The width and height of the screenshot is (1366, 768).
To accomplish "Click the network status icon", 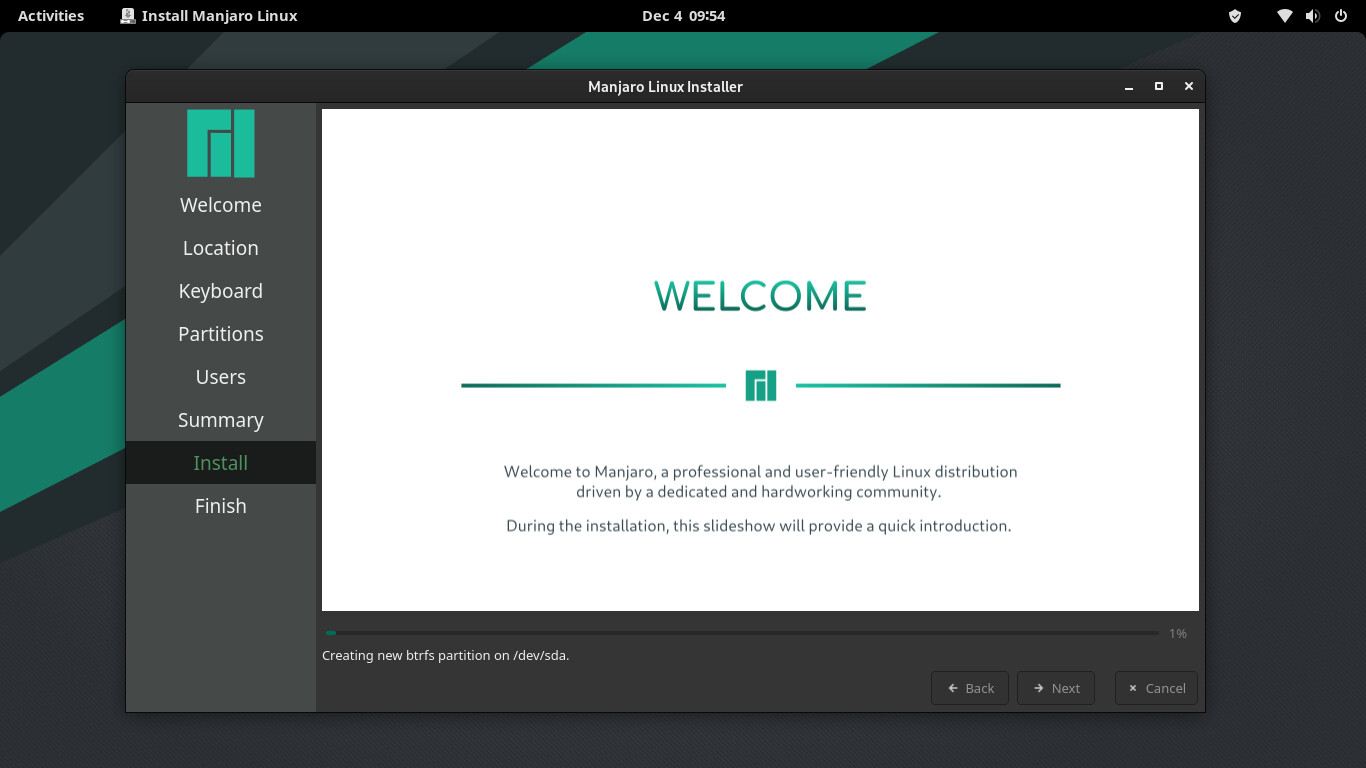I will click(x=1285, y=16).
